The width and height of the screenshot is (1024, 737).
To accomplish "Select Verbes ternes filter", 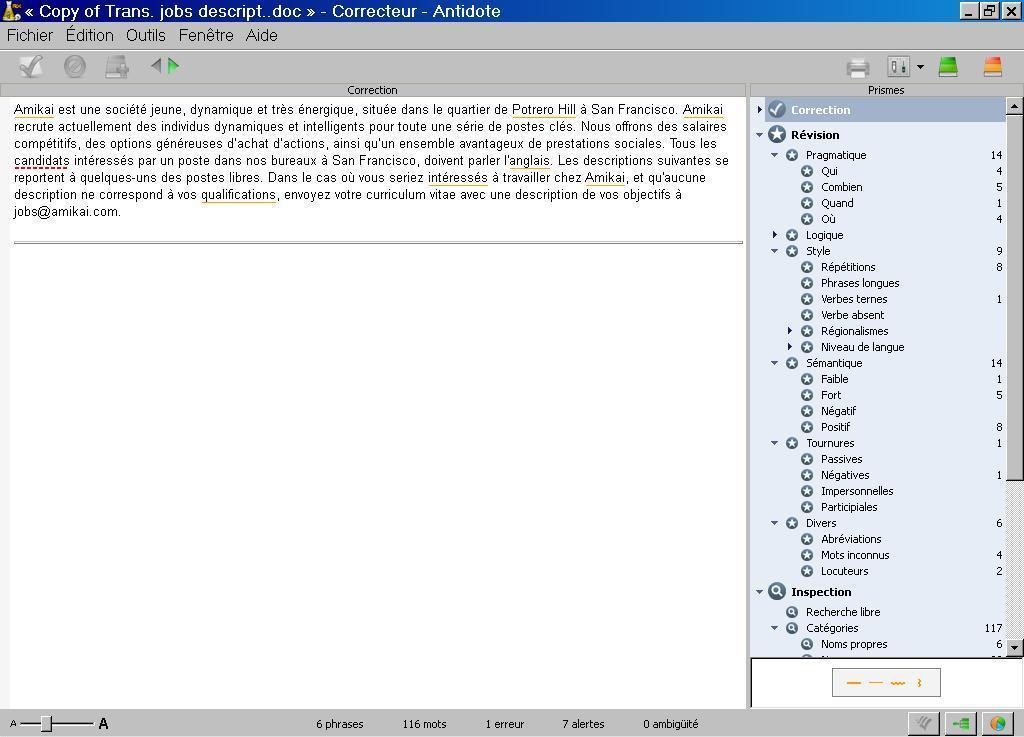I will tap(854, 299).
